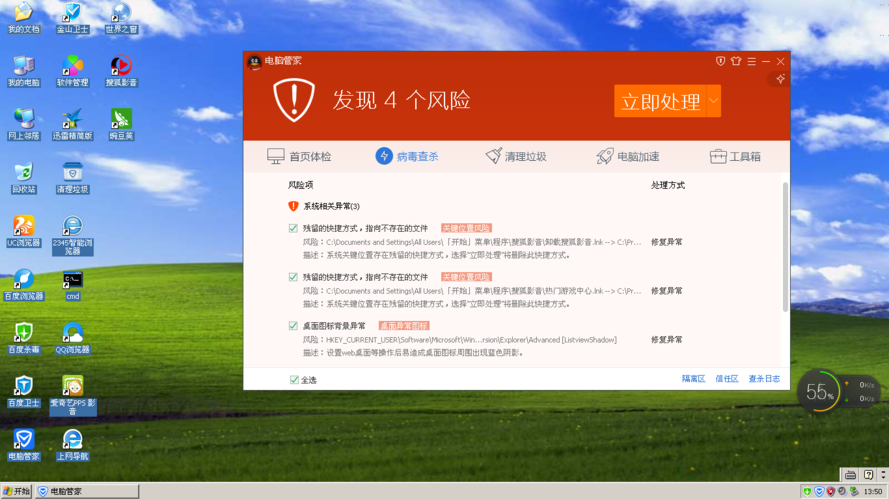Select 电脑管家 taskbar button
Image resolution: width=889 pixels, height=500 pixels.
(87, 491)
